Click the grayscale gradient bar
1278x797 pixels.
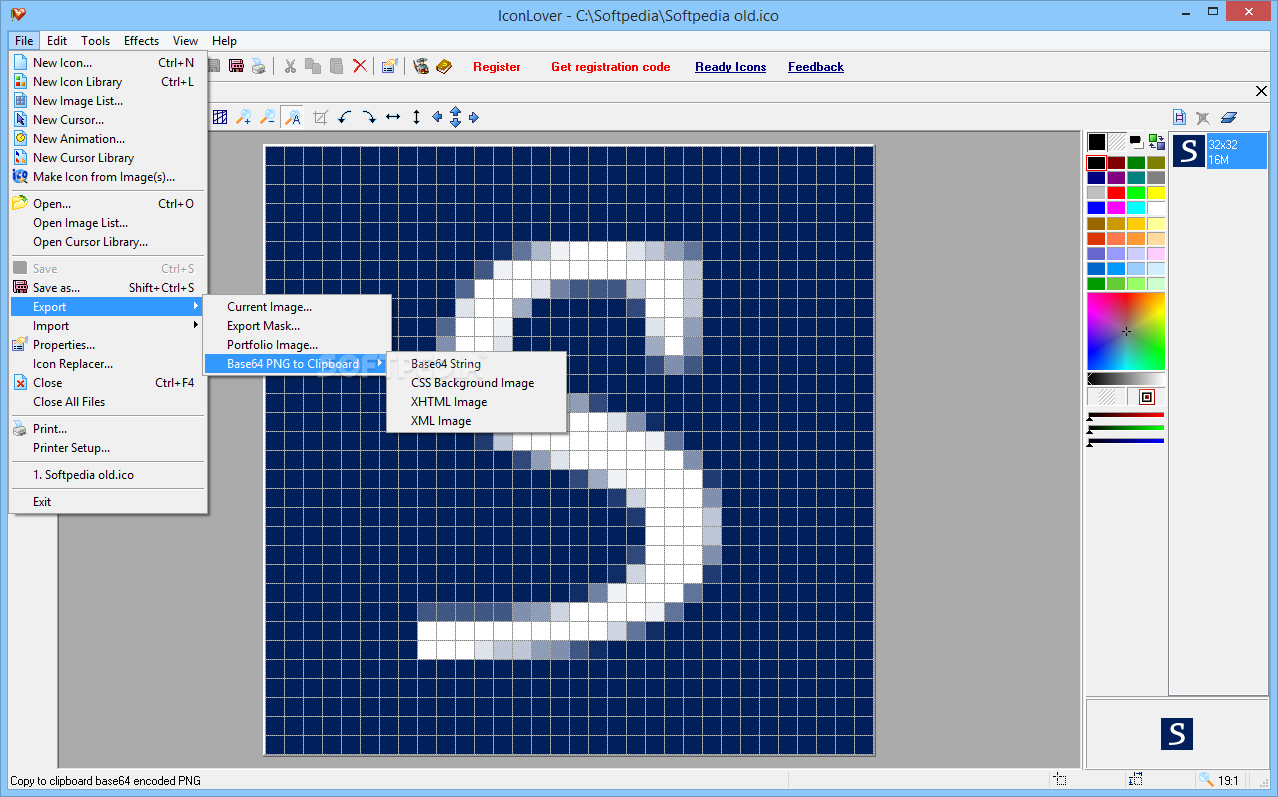[x=1126, y=379]
